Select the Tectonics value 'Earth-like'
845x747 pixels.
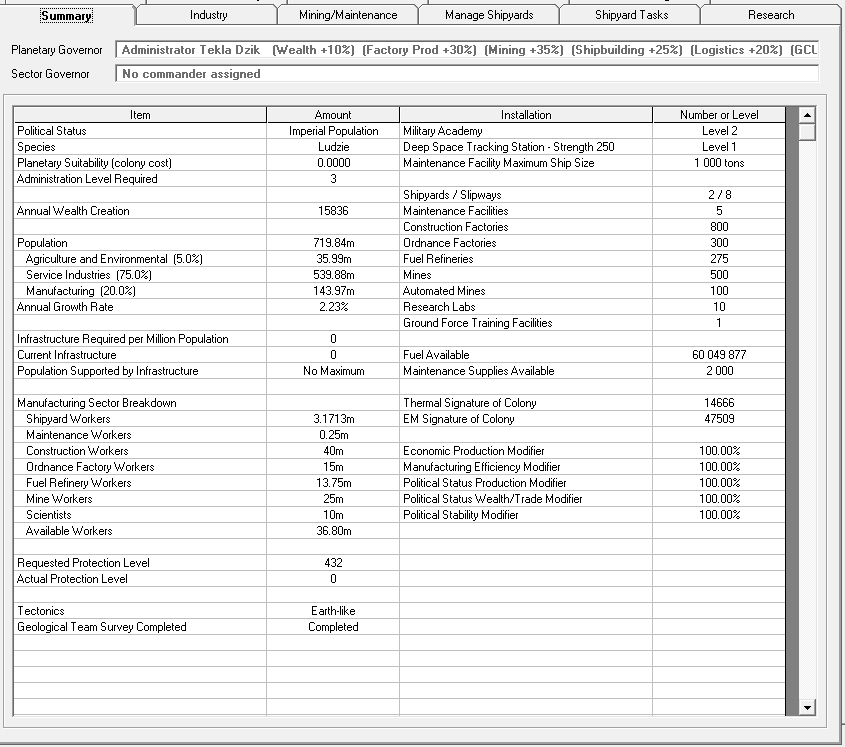pyautogui.click(x=333, y=611)
